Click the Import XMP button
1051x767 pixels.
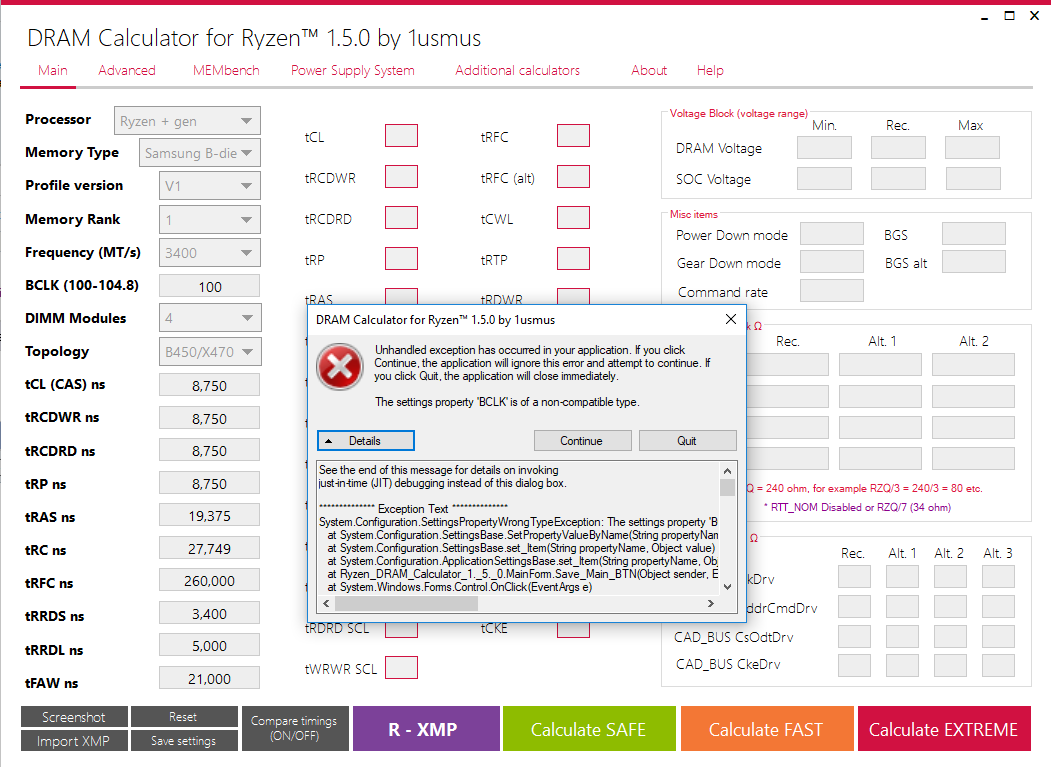coord(74,741)
